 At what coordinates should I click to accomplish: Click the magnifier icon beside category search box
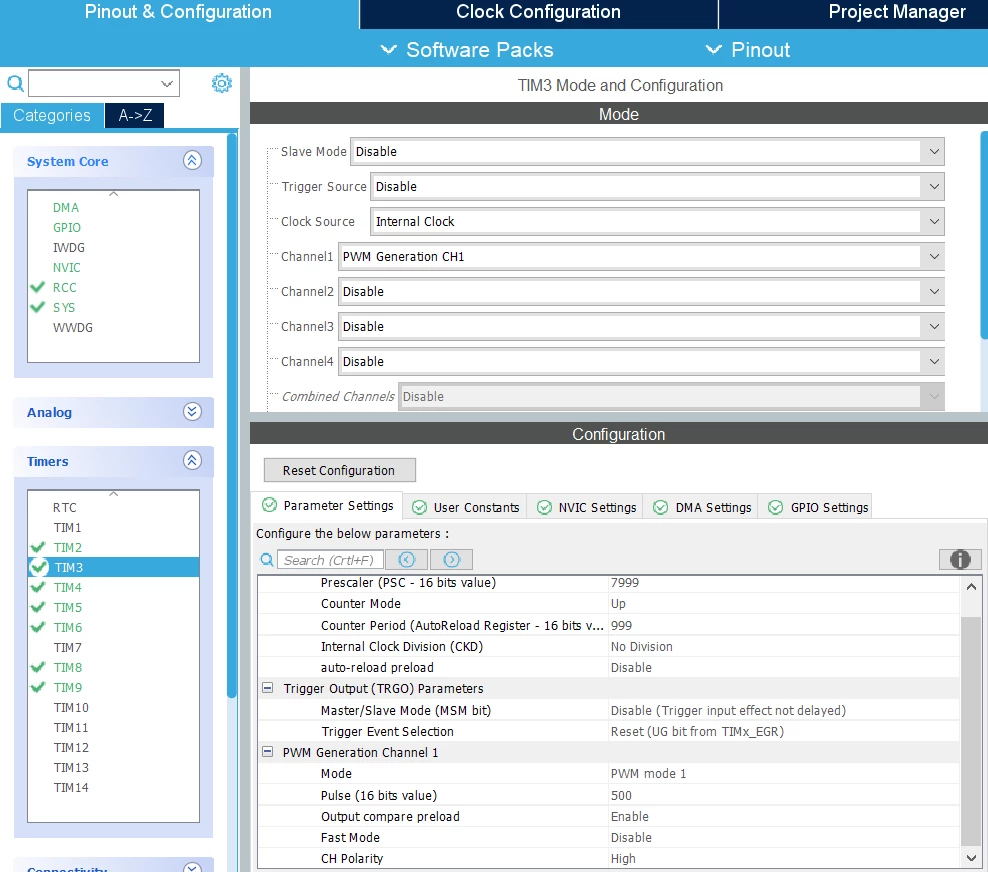[15, 83]
